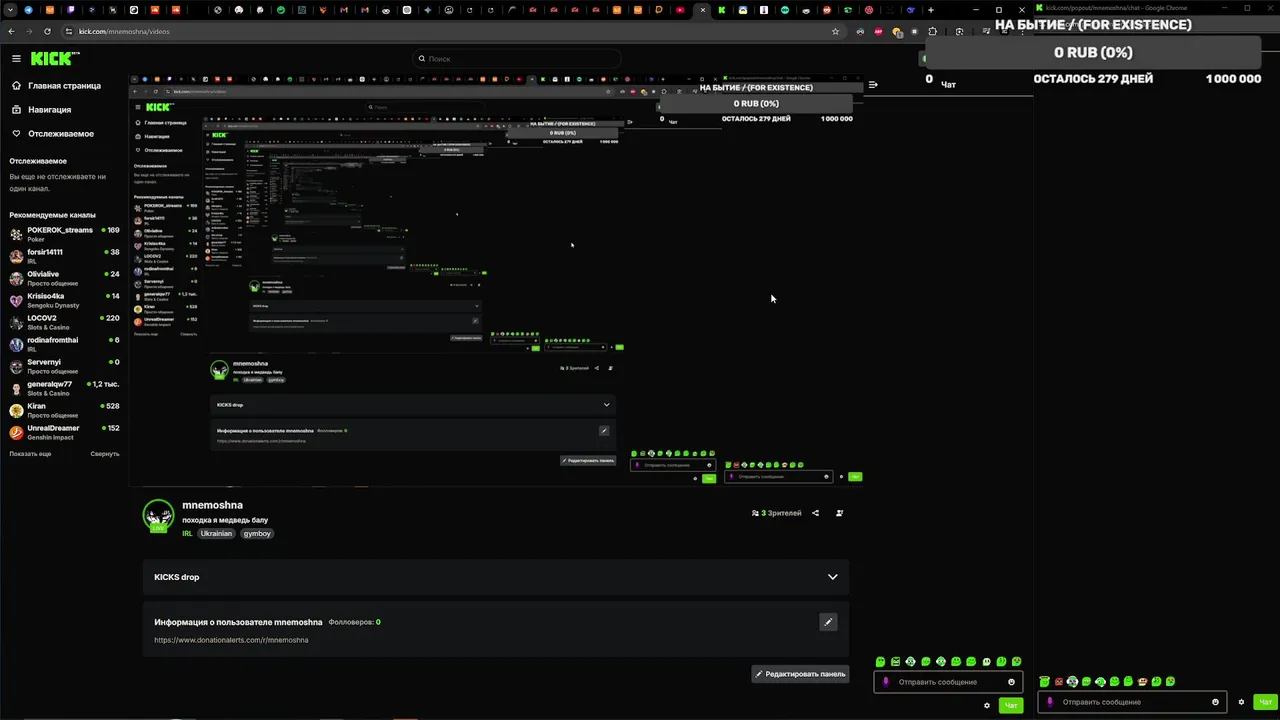This screenshot has height=720, width=1280.
Task: Click Редактировать панель button
Action: [800, 674]
